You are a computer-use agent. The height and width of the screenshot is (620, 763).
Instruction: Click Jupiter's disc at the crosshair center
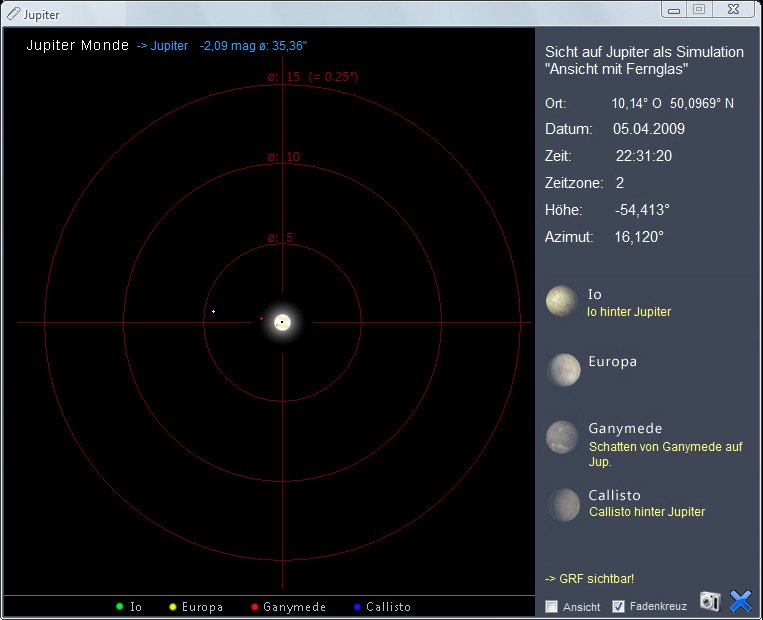[283, 322]
